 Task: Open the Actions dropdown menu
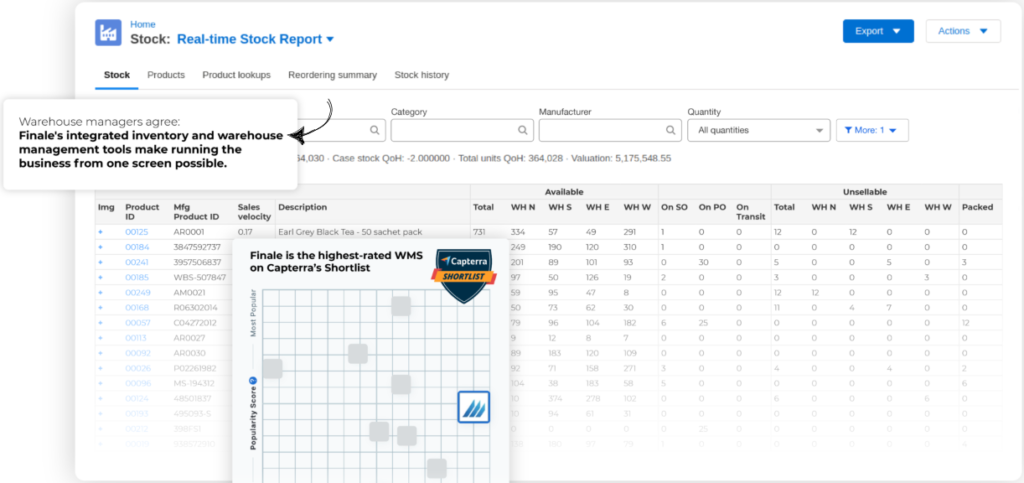pyautogui.click(x=963, y=31)
